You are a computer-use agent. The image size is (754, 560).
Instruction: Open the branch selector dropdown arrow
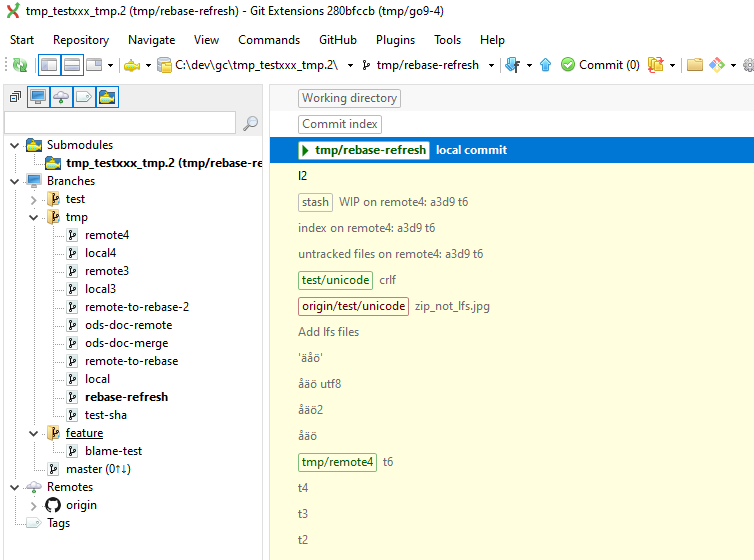tap(491, 65)
